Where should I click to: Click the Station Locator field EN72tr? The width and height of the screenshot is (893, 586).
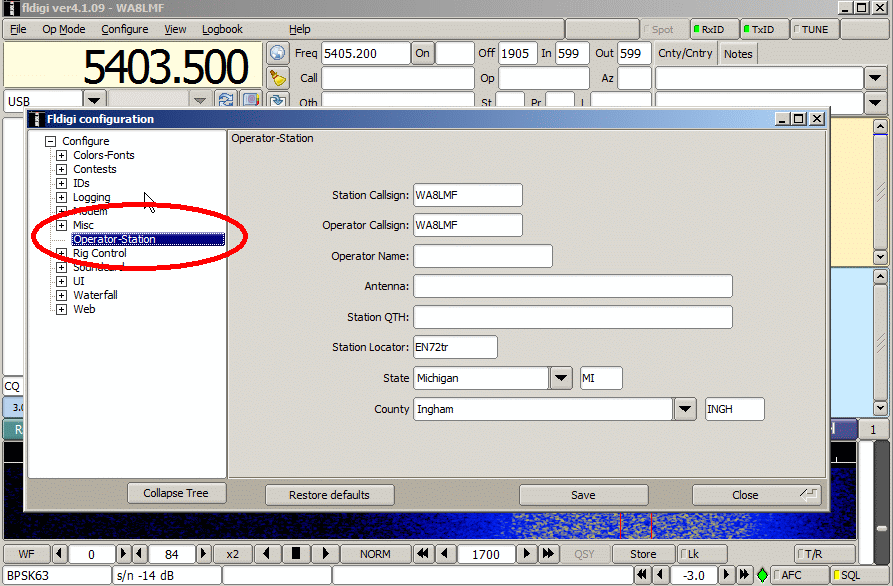pyautogui.click(x=455, y=347)
